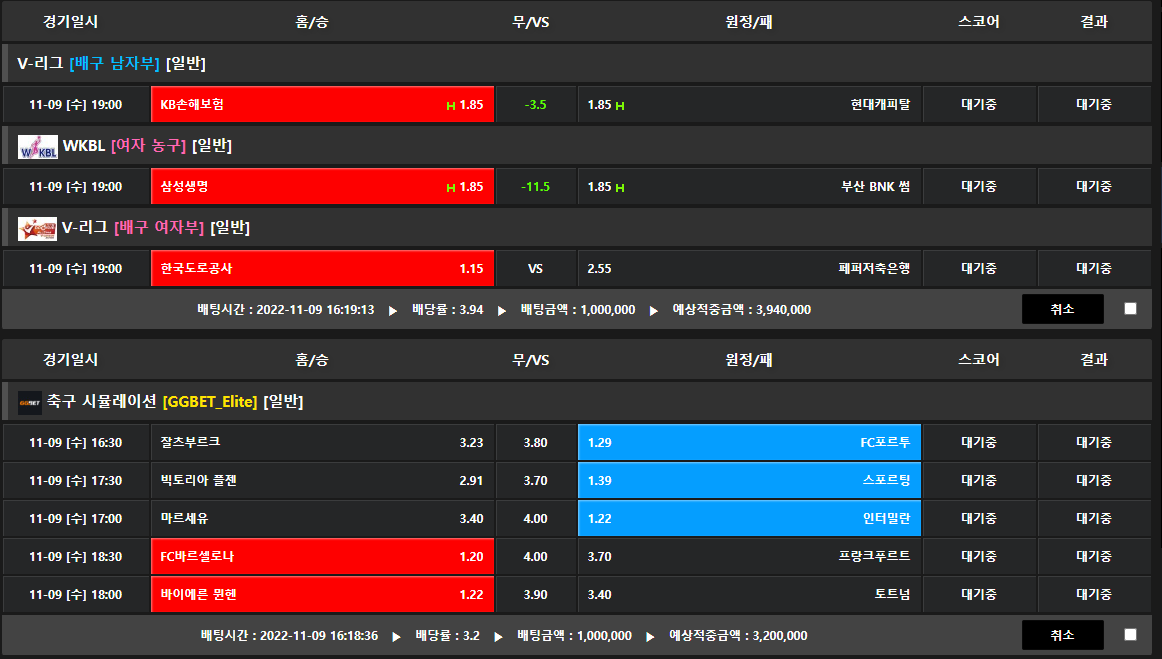The height and width of the screenshot is (659, 1162).
Task: Click the handicap H icon on KB손해보험
Action: 451,105
